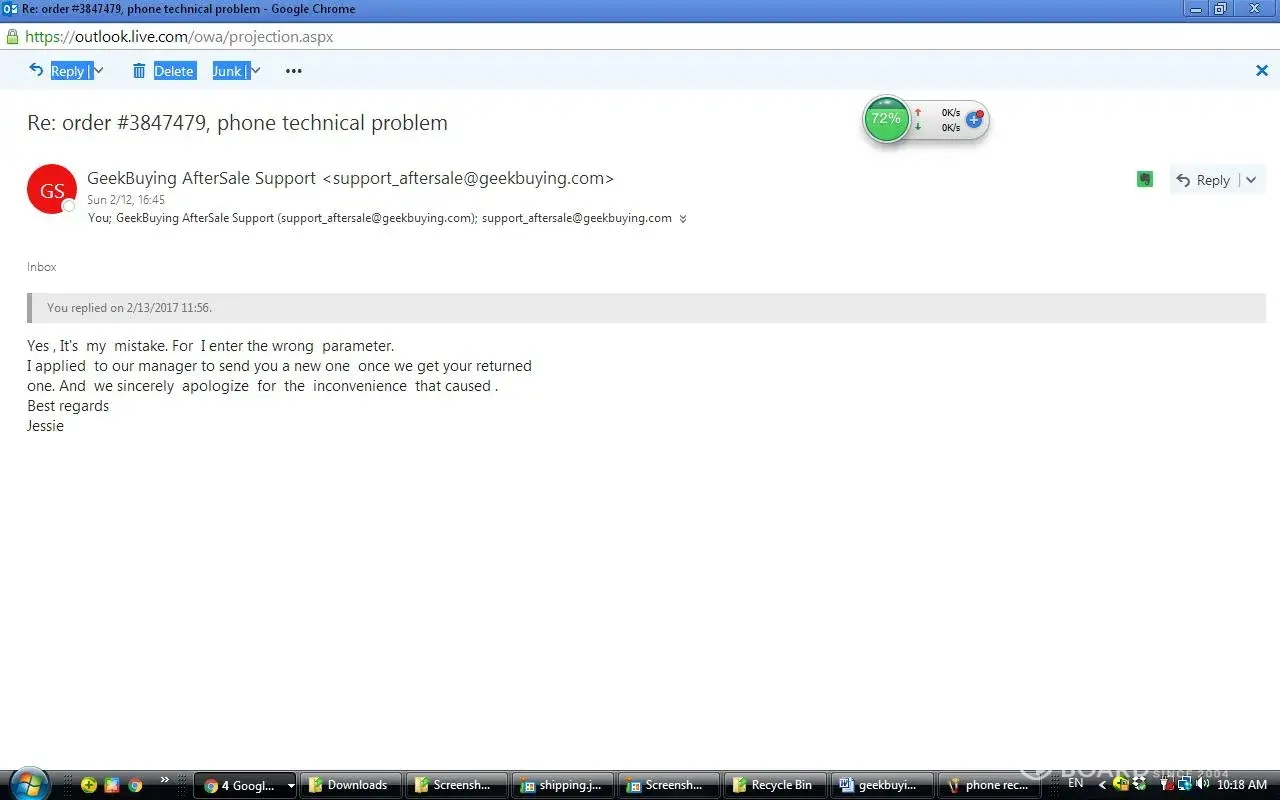Click the green 72% memory indicator circle

pyautogui.click(x=886, y=119)
